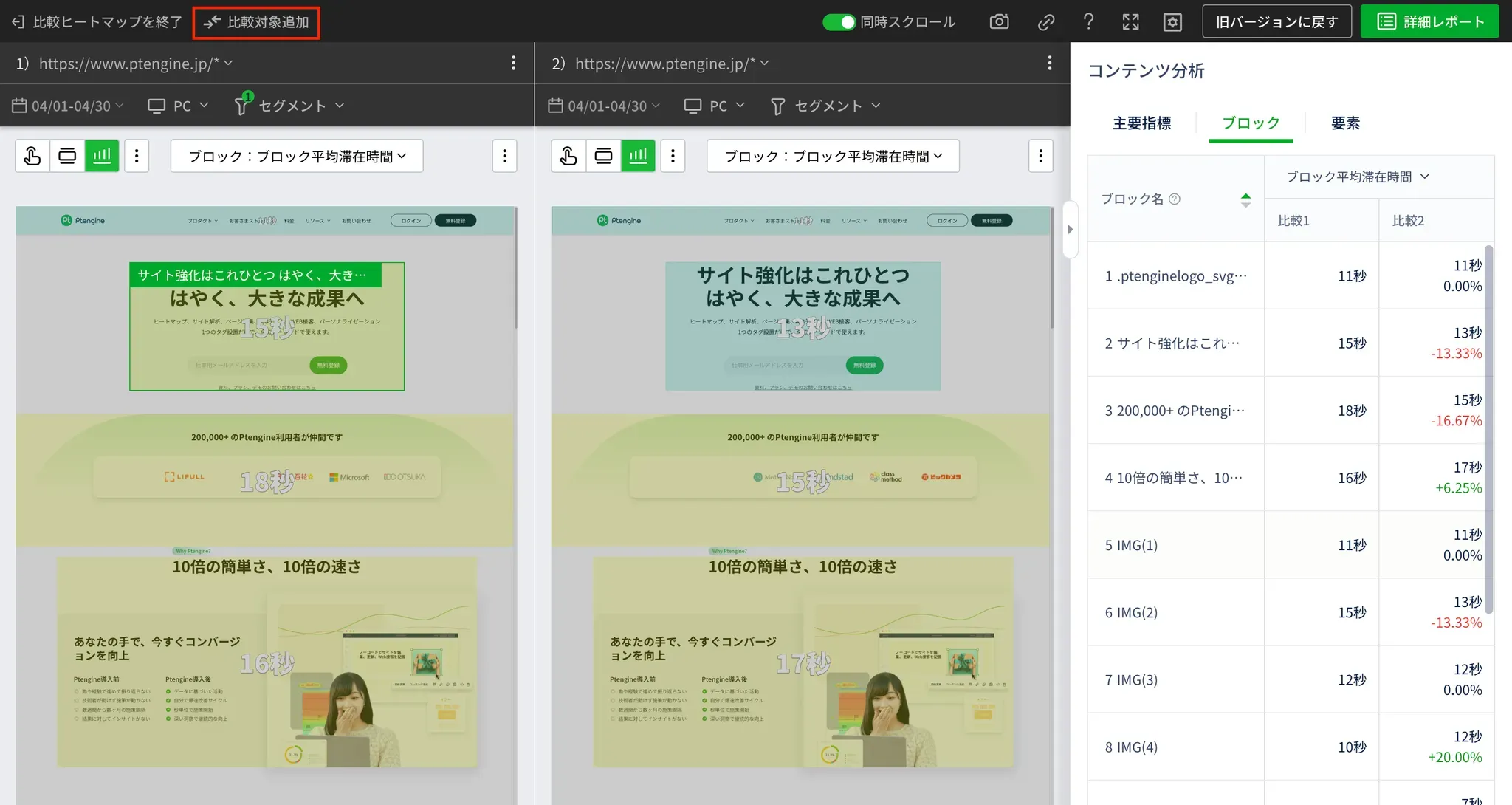Viewport: 1512px width, 805px height.
Task: Open left pane block metric dropdown
Action: (297, 156)
